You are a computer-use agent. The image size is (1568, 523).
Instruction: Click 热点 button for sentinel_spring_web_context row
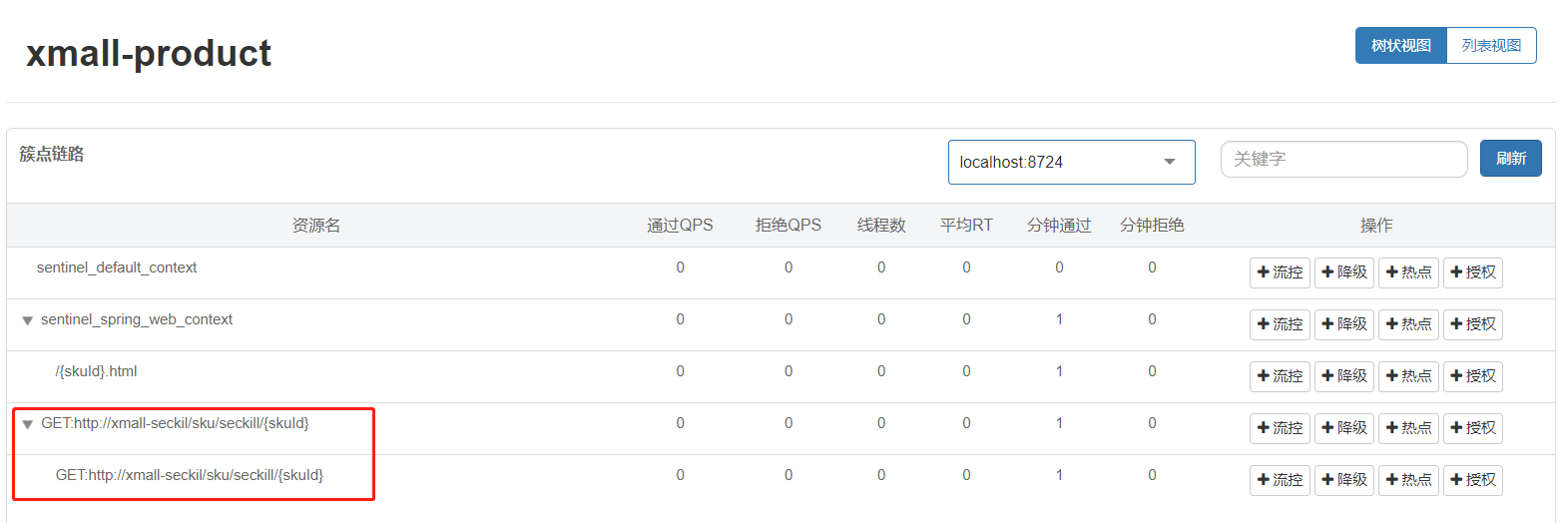[1408, 324]
